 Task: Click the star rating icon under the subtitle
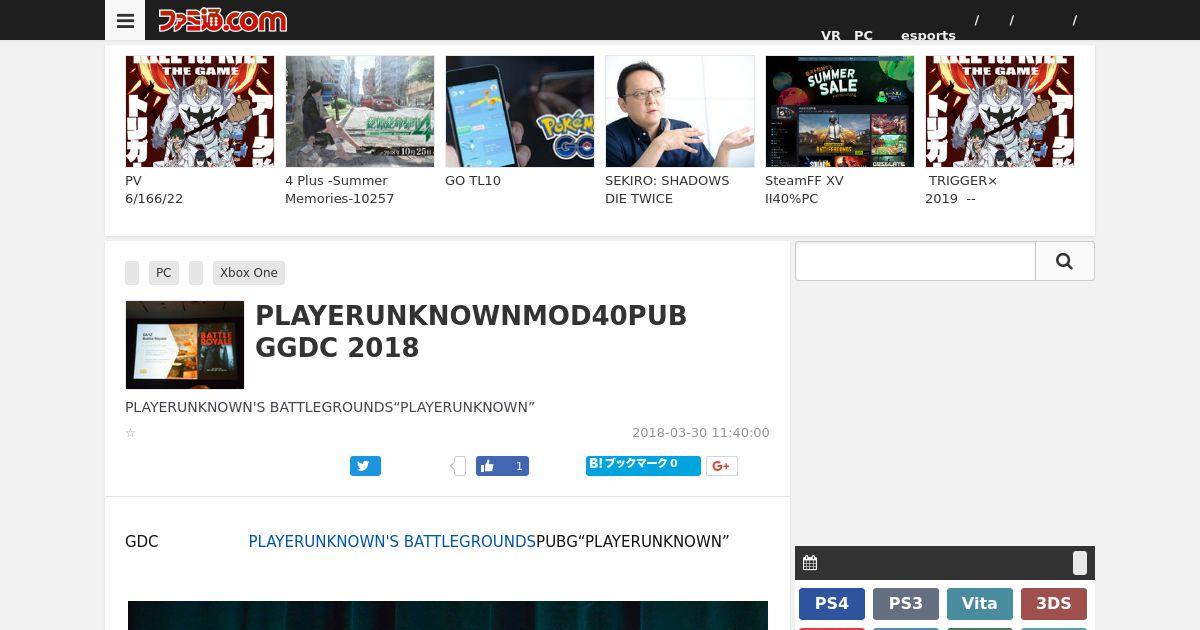pyautogui.click(x=130, y=433)
